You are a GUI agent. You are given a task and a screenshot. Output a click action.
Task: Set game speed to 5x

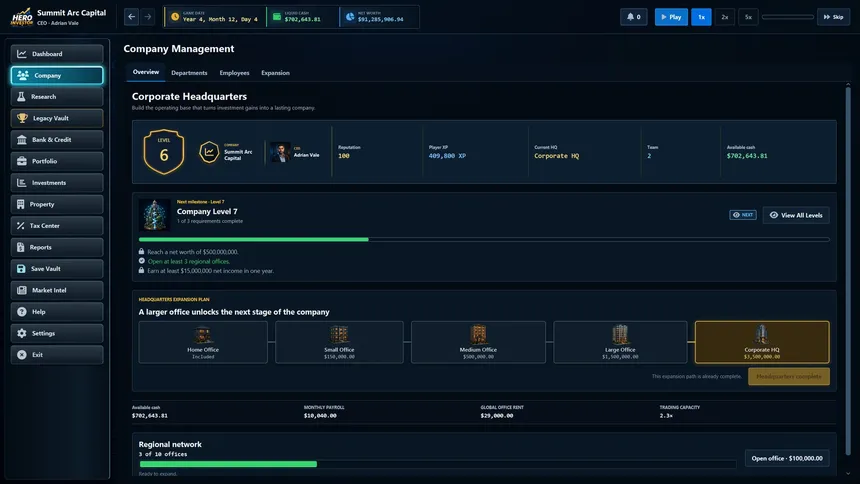pyautogui.click(x=748, y=17)
